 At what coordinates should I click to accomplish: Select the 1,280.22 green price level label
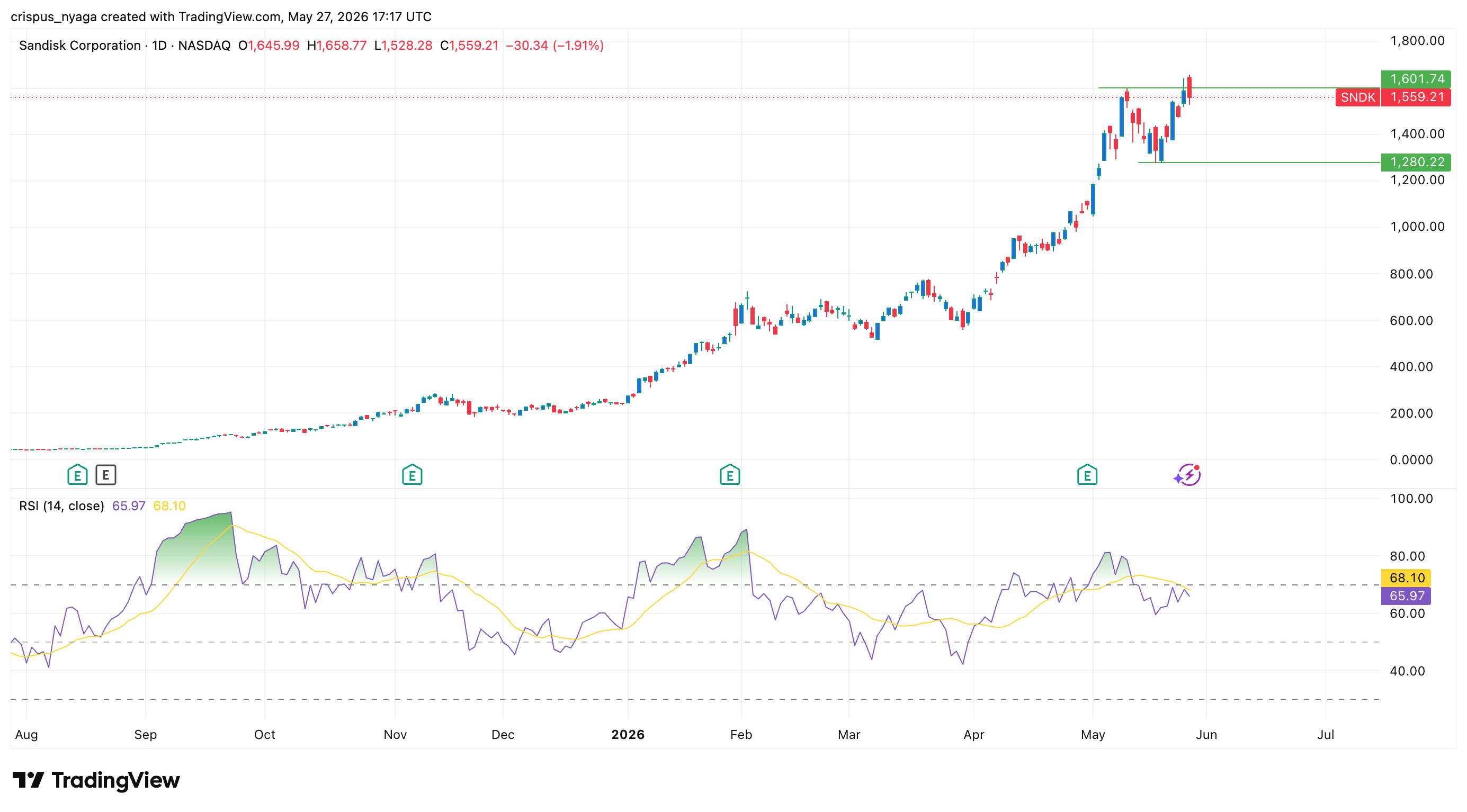pos(1416,162)
